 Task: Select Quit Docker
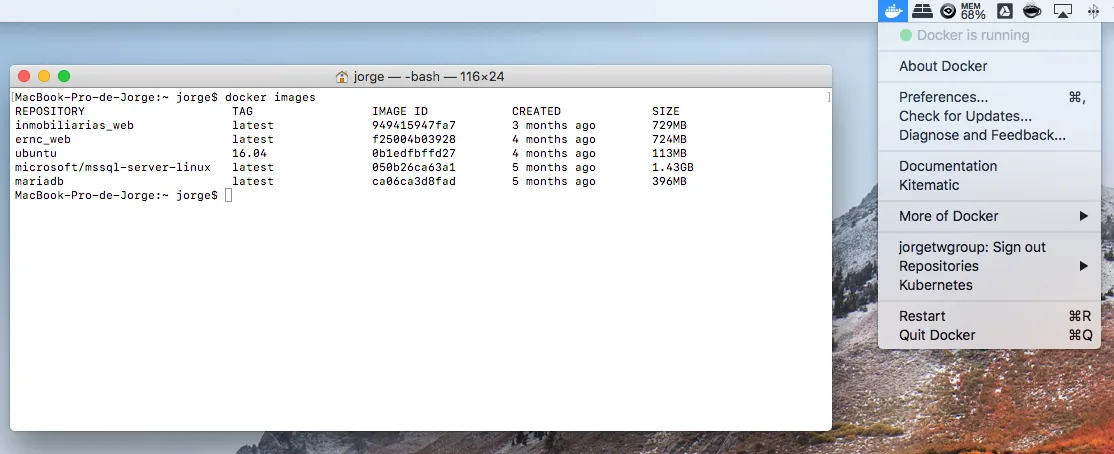pyautogui.click(x=990, y=335)
